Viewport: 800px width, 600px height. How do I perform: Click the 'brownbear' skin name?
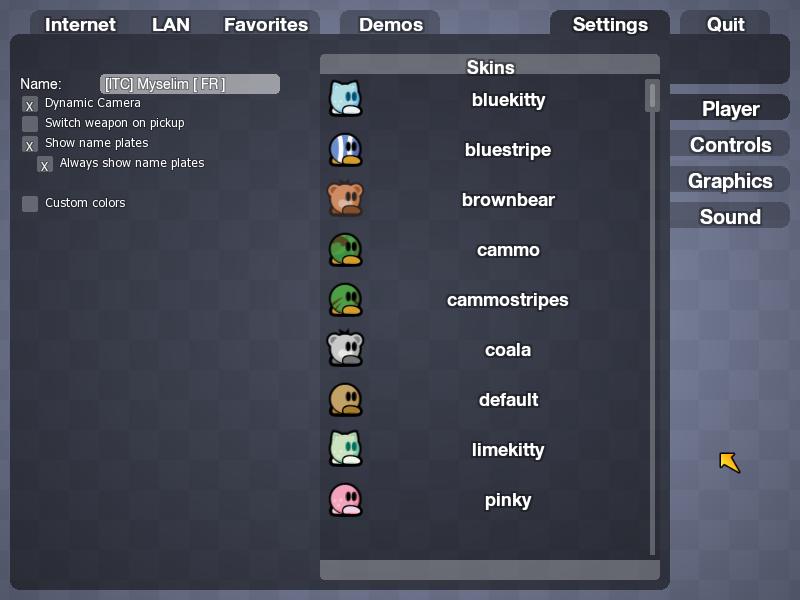tap(508, 199)
